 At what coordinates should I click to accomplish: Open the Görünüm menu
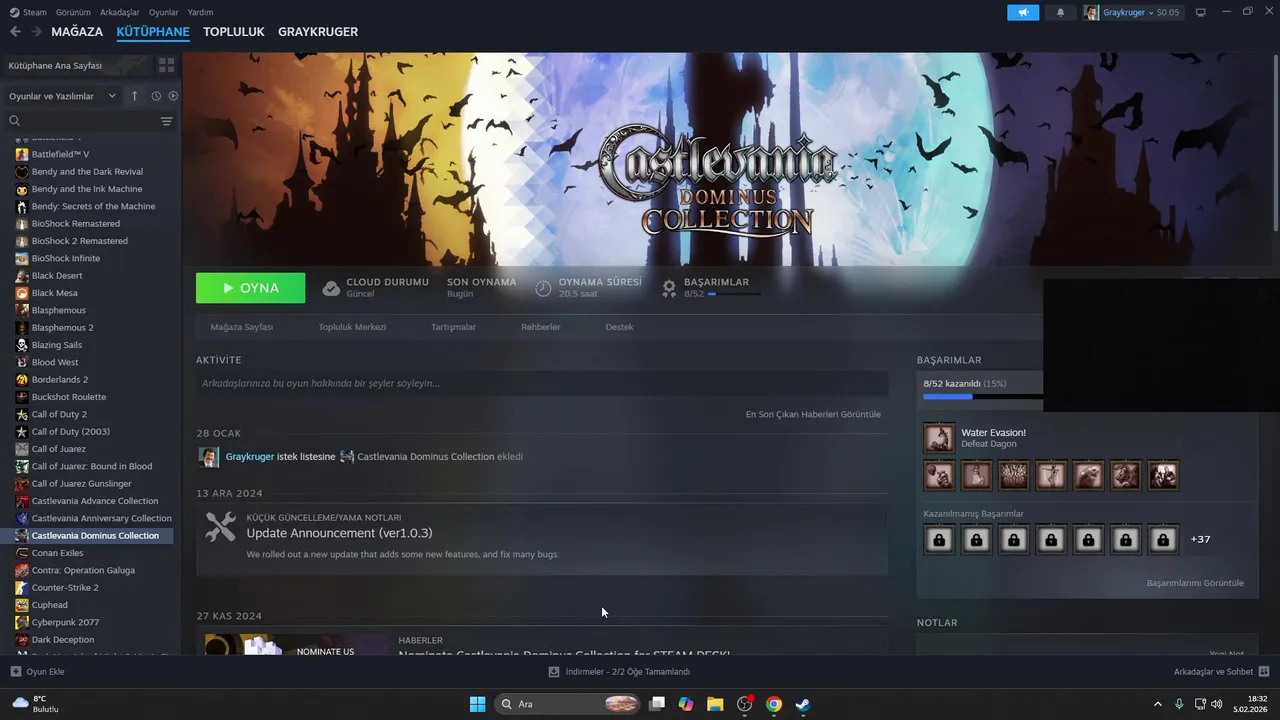click(73, 12)
